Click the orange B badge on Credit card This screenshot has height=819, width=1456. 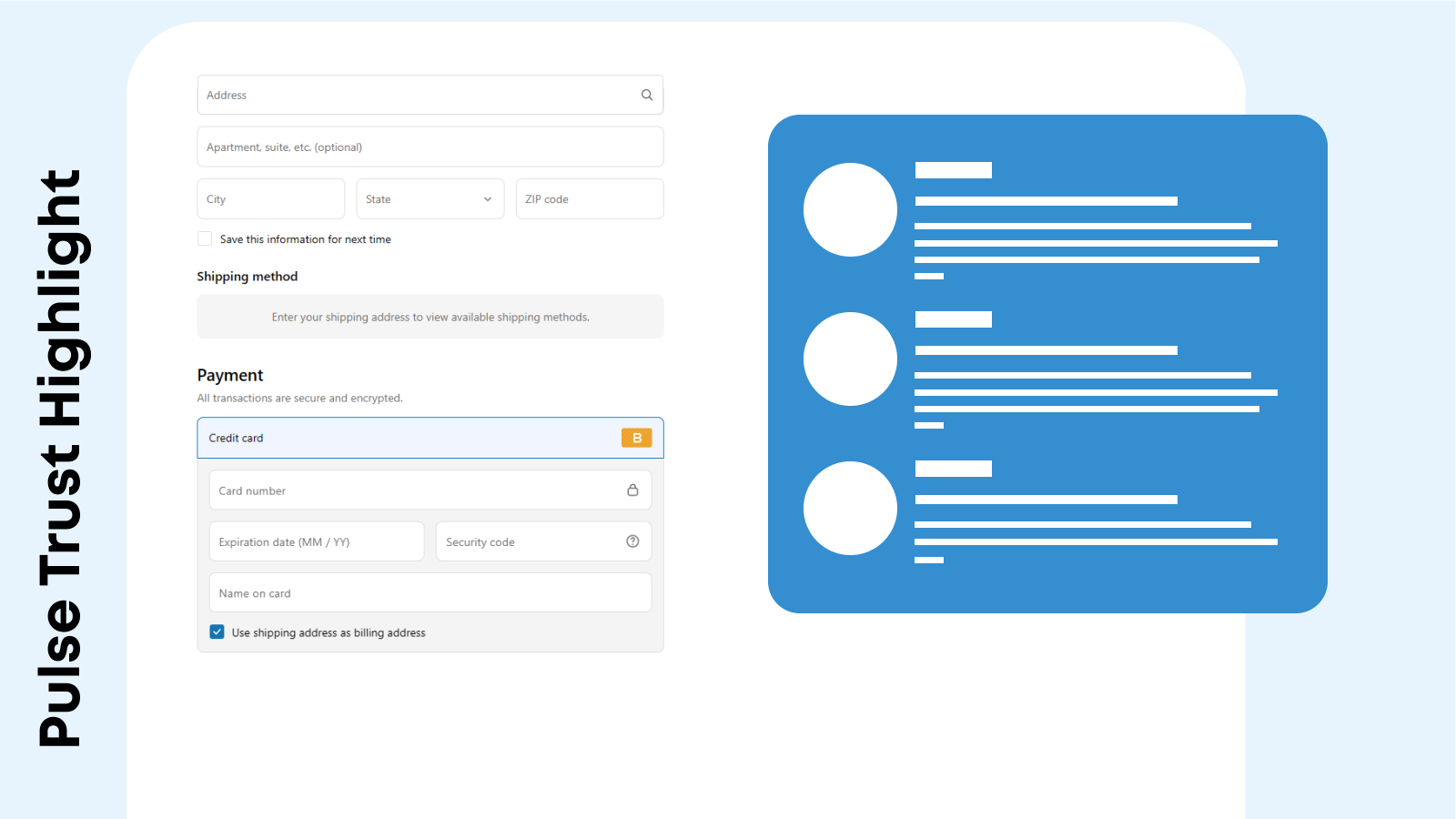637,438
